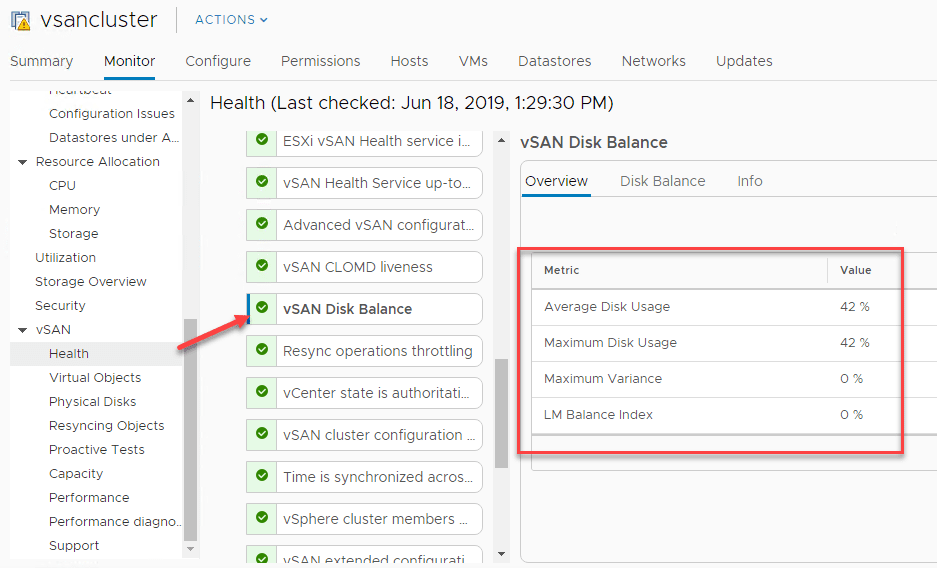Click the health list vertical scrollbar
Screen dimensions: 937x568
click(x=502, y=410)
